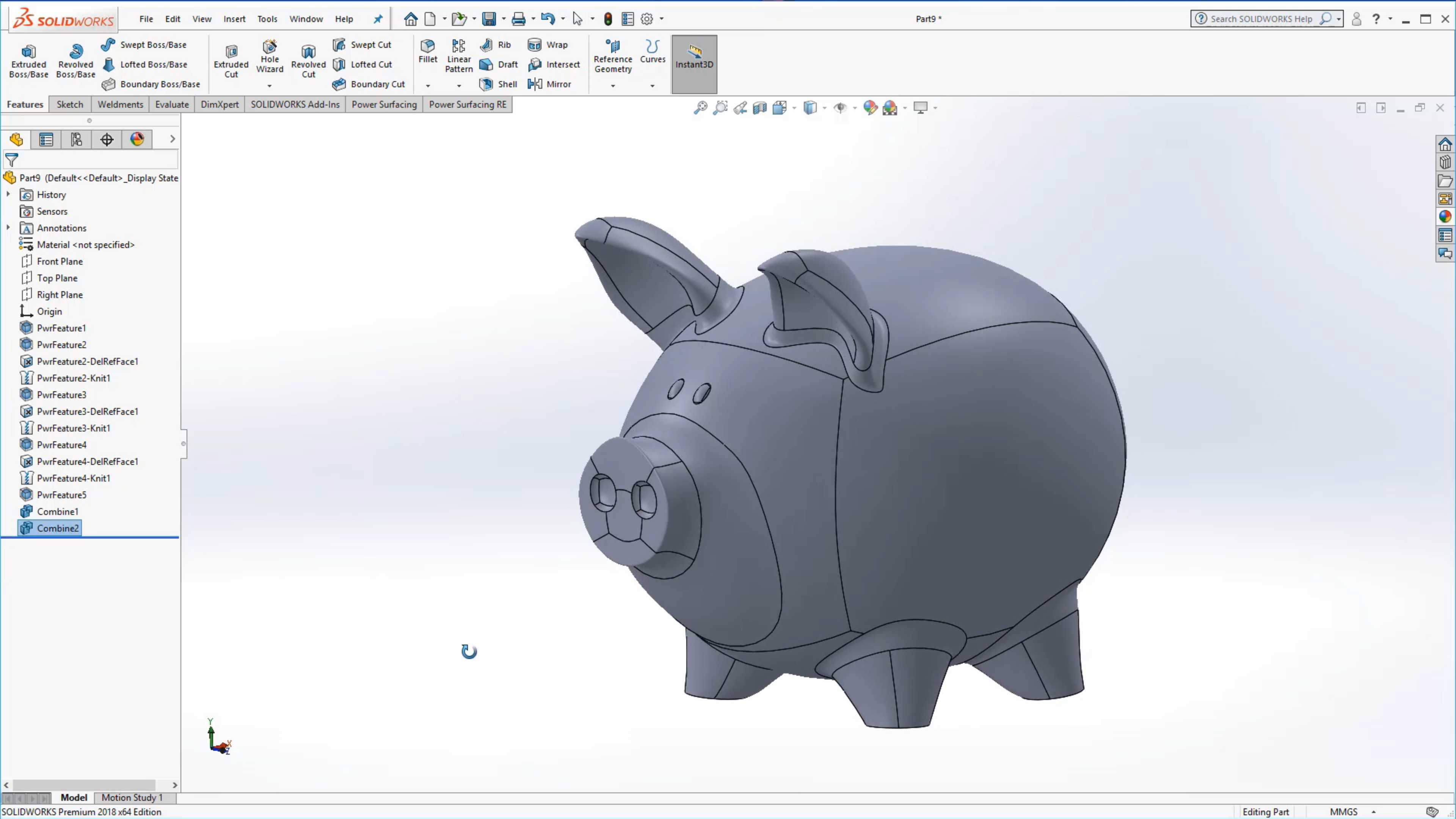Open Appearances task pane icon

(x=1445, y=217)
